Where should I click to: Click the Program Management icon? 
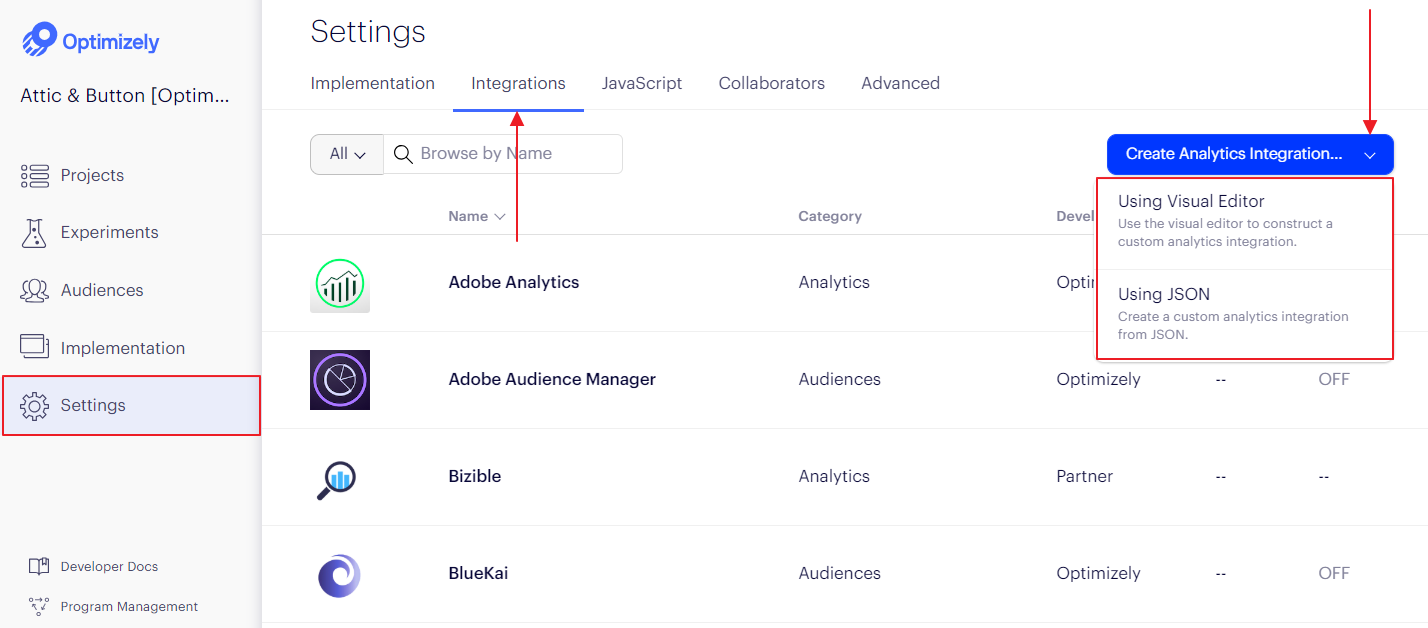[39, 607]
